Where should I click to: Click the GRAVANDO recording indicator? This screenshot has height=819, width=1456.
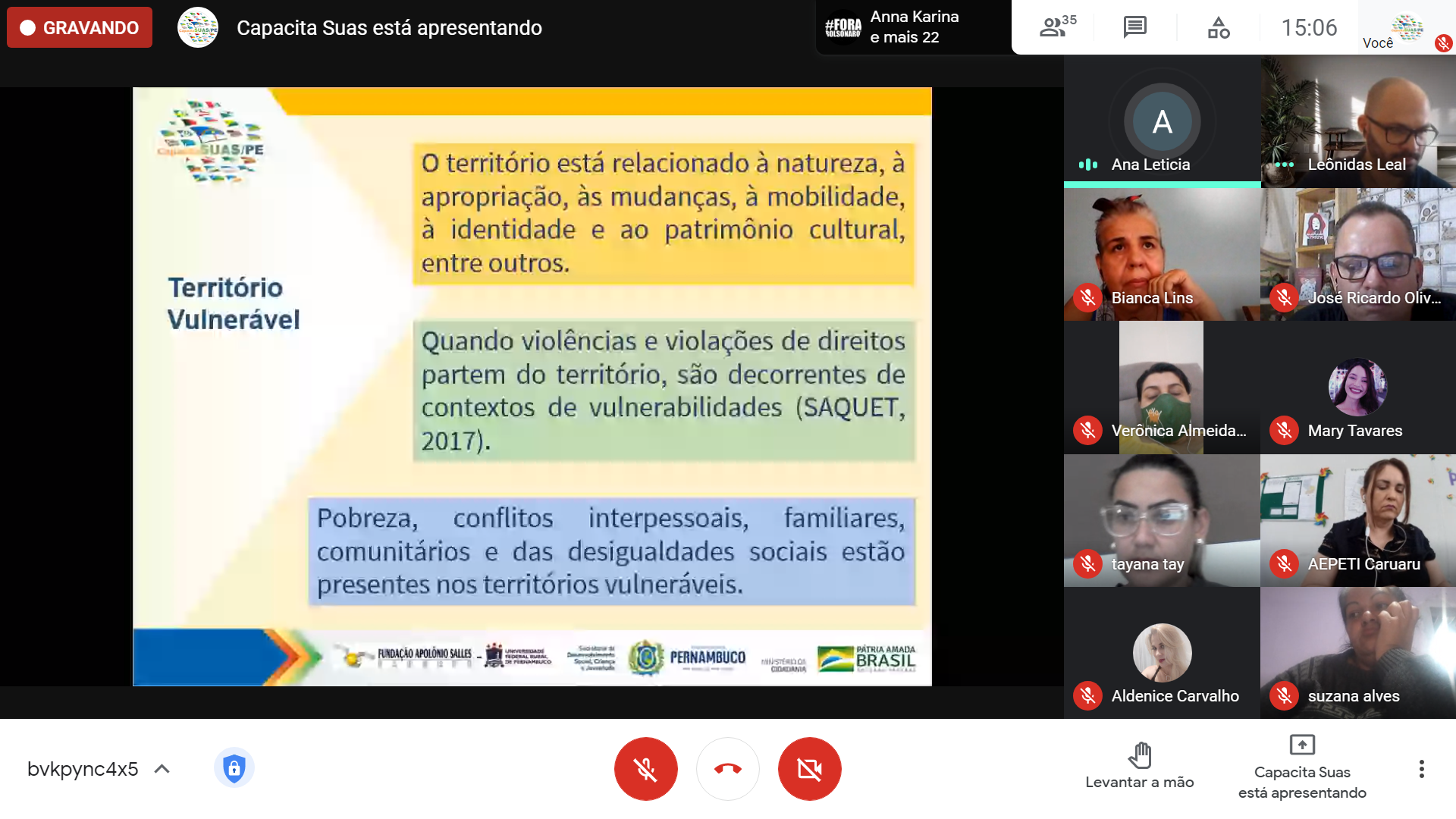pos(80,28)
